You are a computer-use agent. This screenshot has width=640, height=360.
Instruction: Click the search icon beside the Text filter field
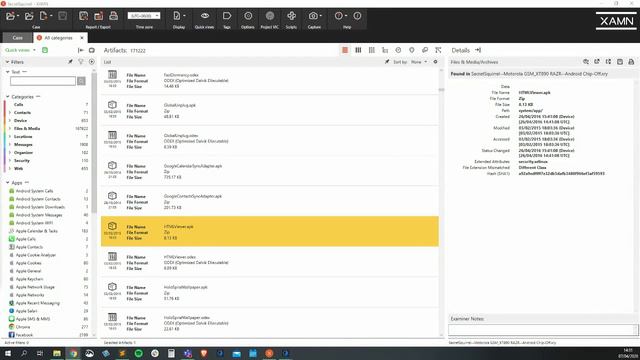click(x=81, y=81)
